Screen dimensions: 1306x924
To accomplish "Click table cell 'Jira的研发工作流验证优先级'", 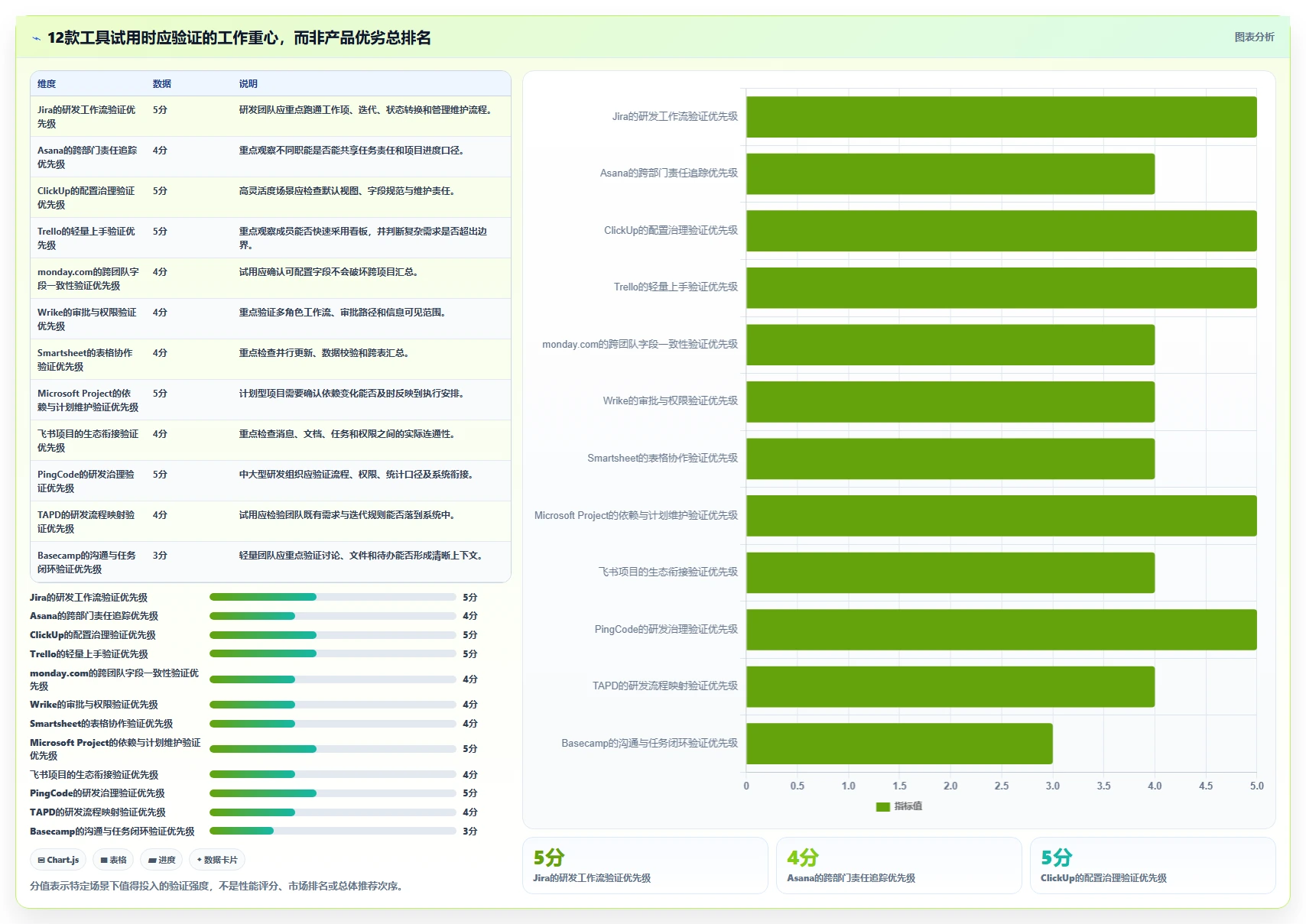I will (x=87, y=116).
